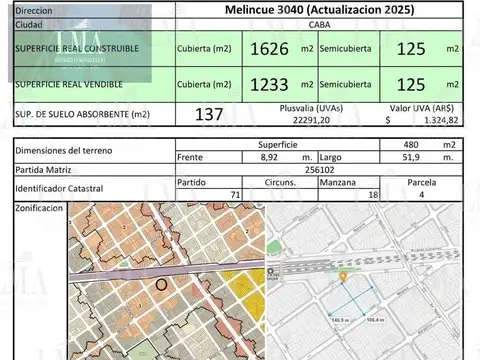Click 'Semicubierta' in the Construible row
The height and width of the screenshot is (360, 480).
345,49
